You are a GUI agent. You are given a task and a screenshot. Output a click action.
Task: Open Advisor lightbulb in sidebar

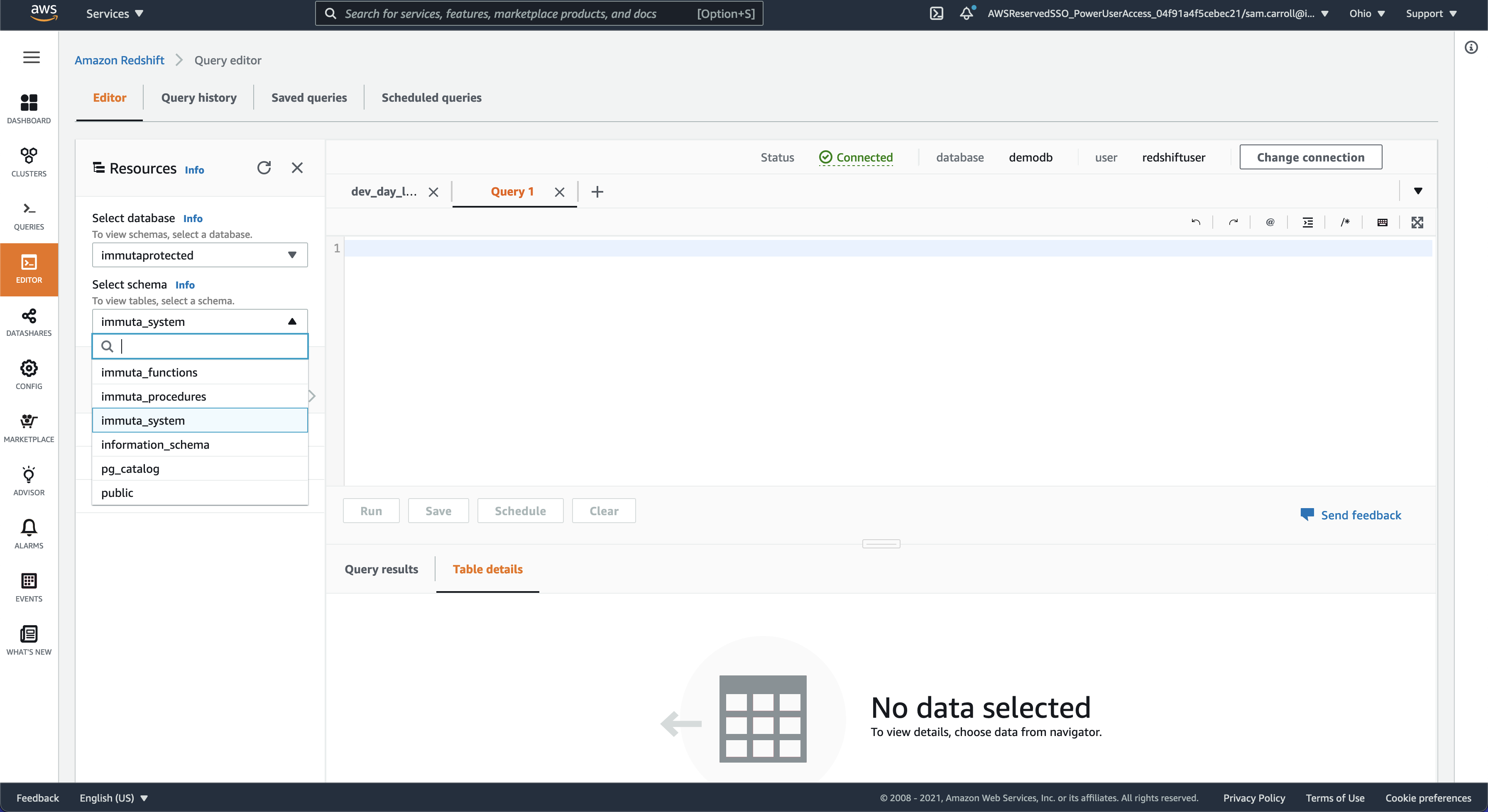[29, 481]
